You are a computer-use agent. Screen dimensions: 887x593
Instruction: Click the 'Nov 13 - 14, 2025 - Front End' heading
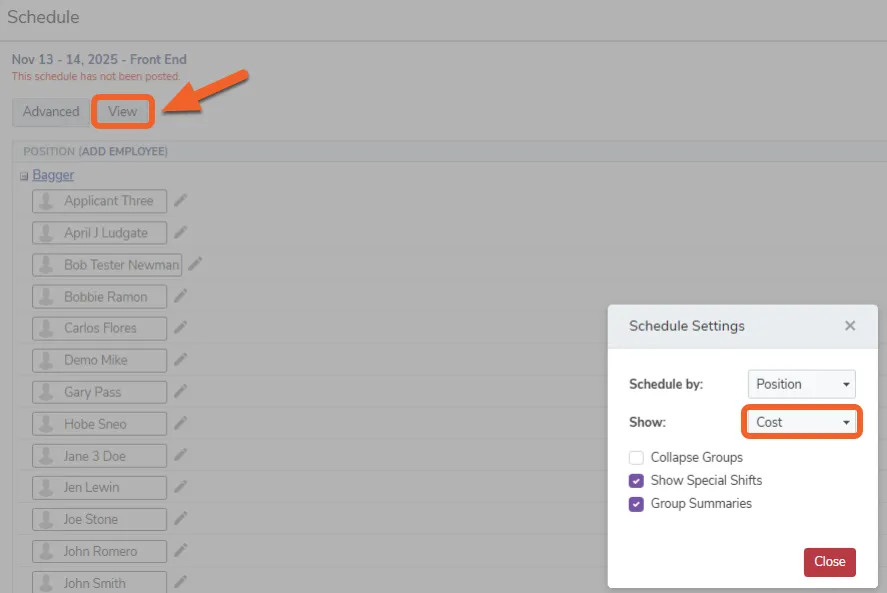[99, 59]
